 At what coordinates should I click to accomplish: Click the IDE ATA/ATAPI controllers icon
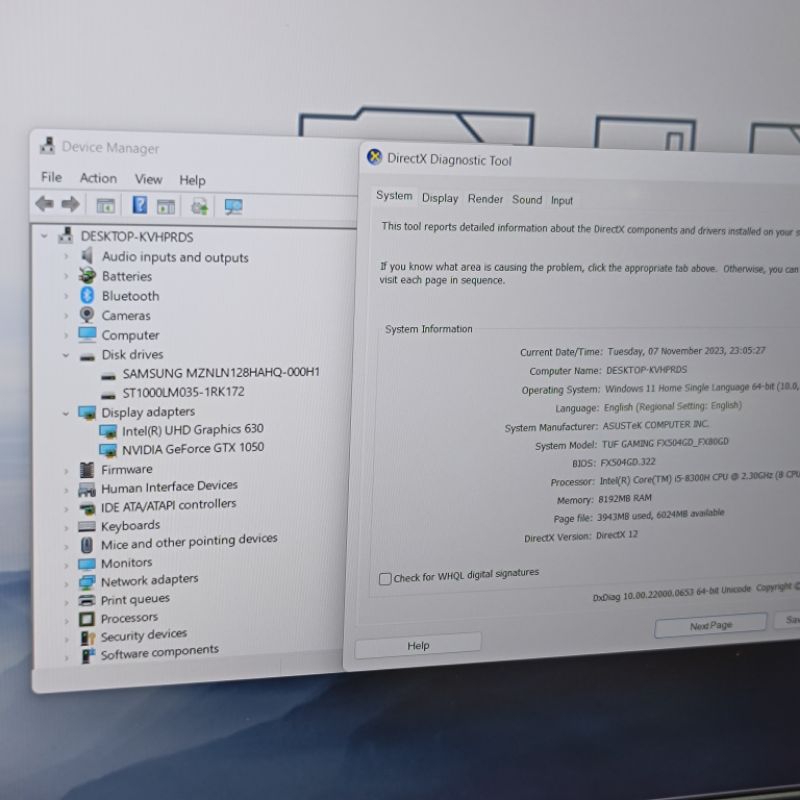[x=87, y=508]
